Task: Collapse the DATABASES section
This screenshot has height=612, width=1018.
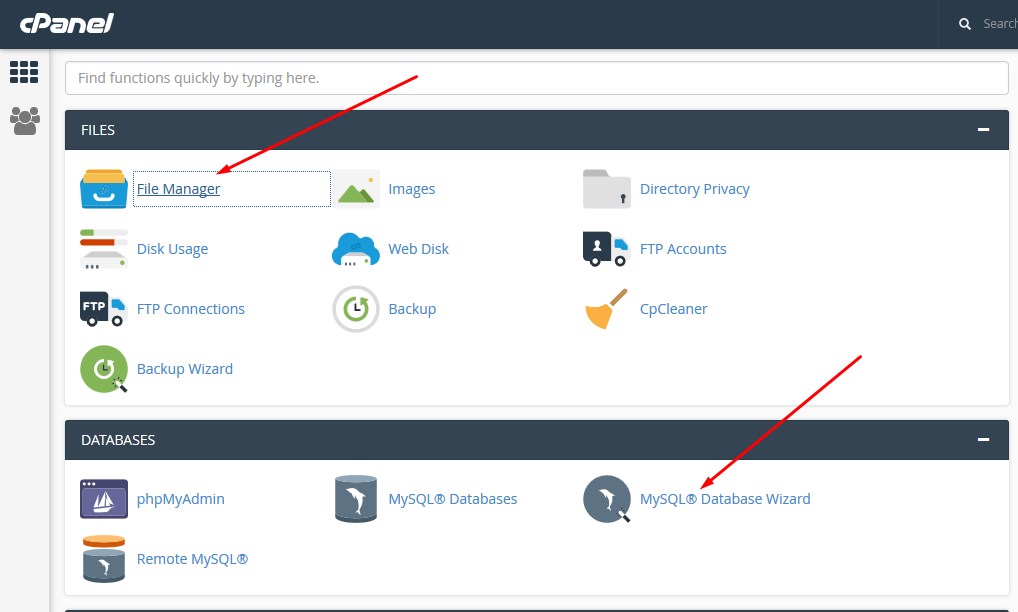Action: [x=984, y=439]
